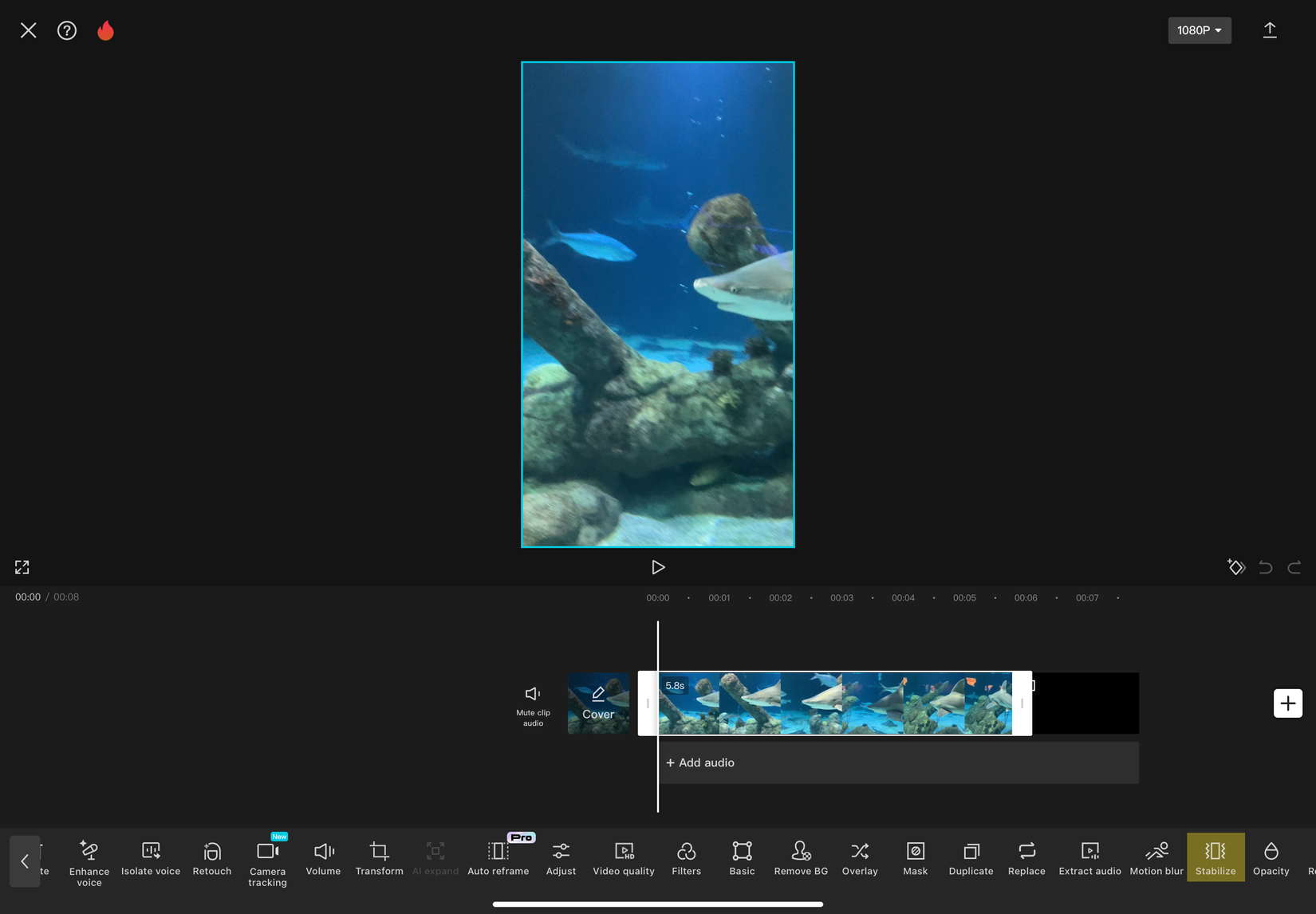Toggle Mute clip audio
1316x914 pixels.
[533, 703]
